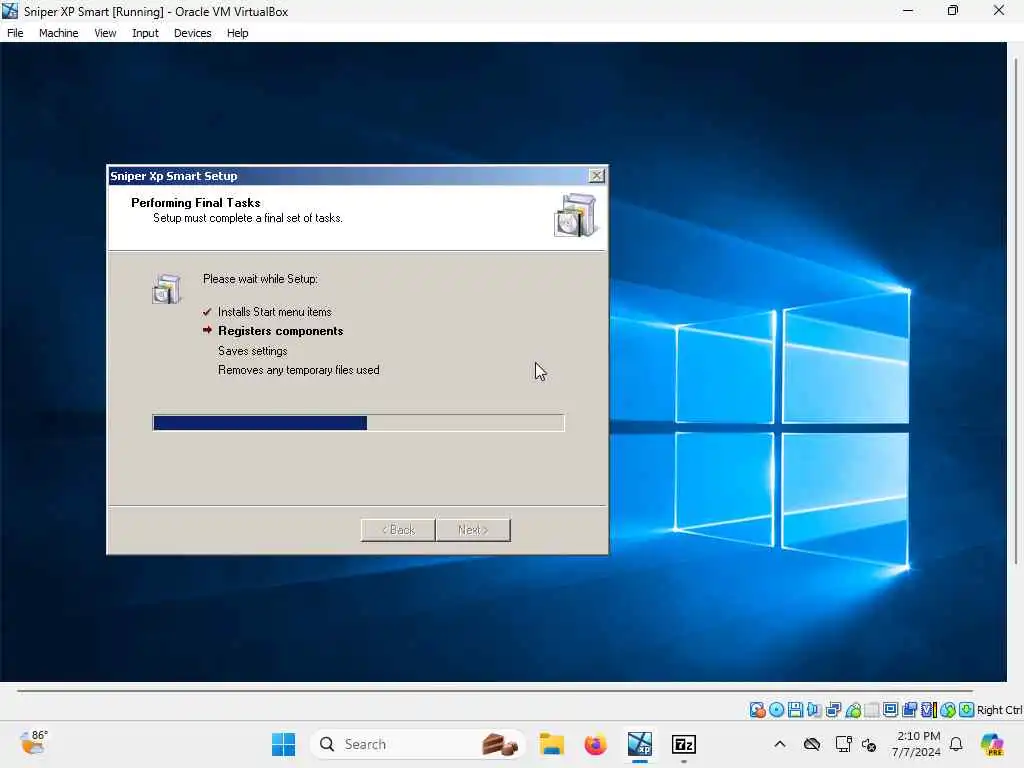Click the network adapters status icon

click(x=833, y=710)
